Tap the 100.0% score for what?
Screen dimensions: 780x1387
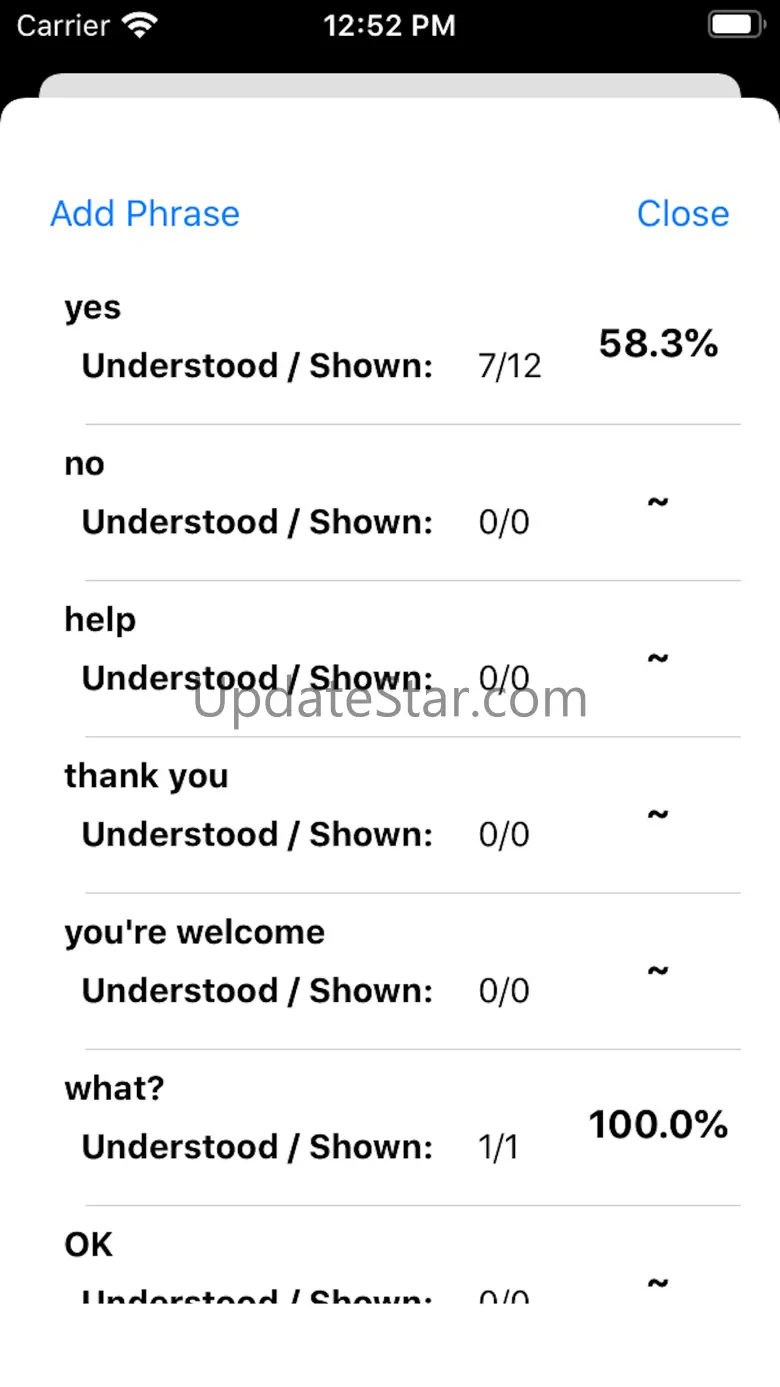coord(658,1125)
